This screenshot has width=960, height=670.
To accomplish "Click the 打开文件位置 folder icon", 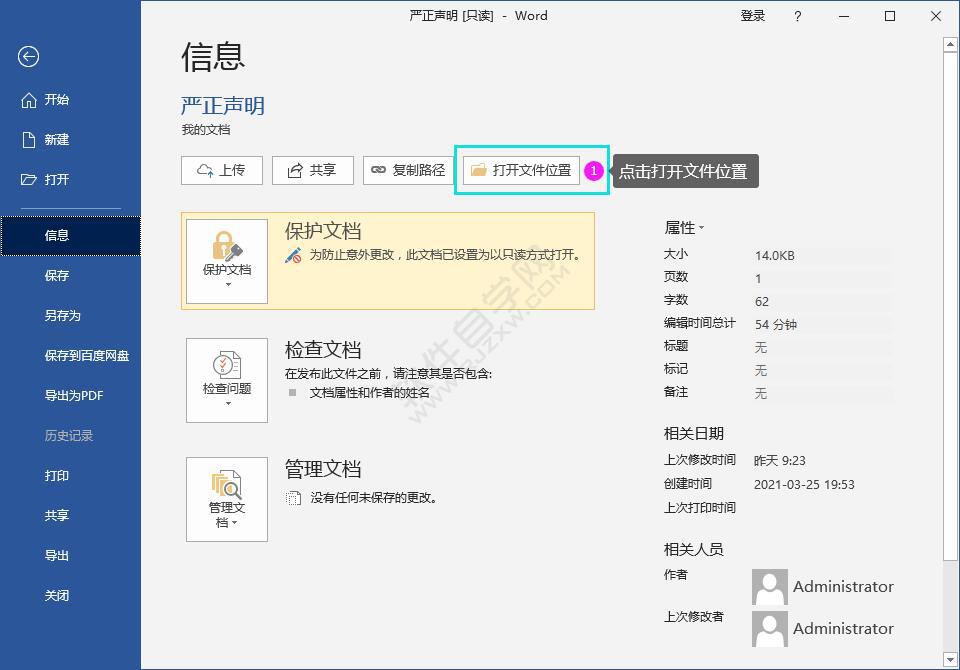I will point(477,170).
